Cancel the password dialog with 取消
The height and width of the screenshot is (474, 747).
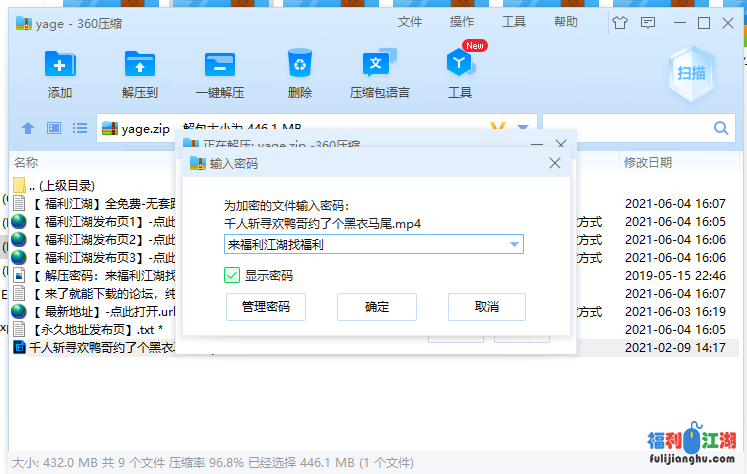pyautogui.click(x=487, y=306)
